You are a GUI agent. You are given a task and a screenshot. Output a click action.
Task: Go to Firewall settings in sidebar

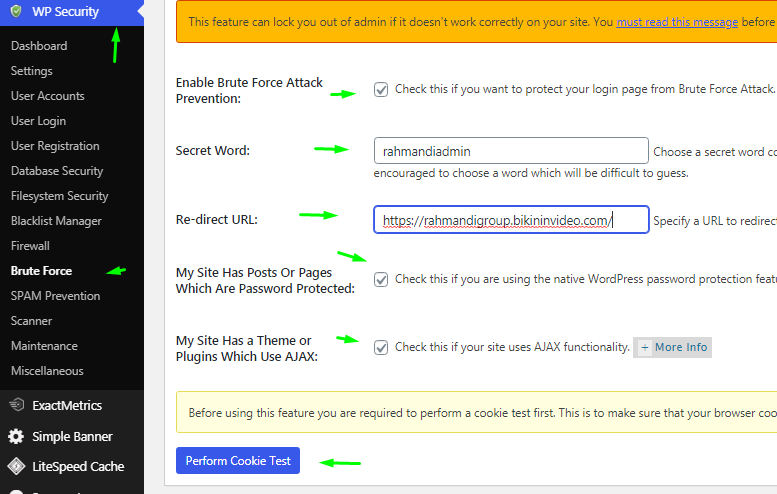tap(30, 246)
